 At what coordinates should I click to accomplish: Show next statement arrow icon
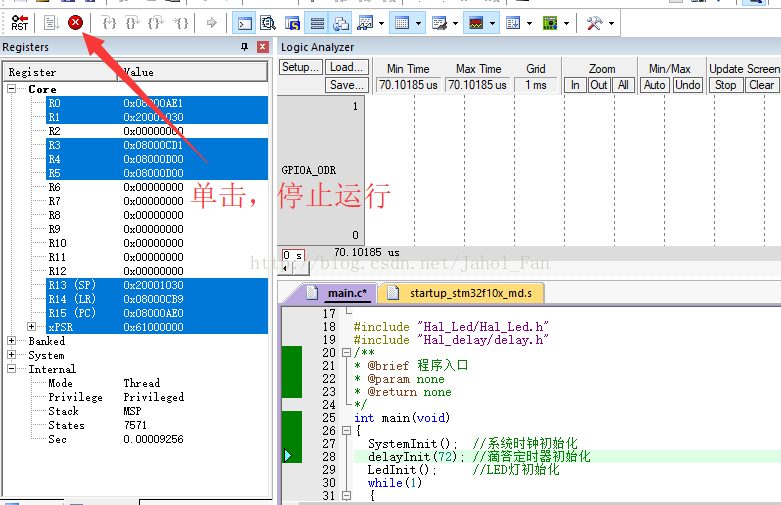[212, 23]
